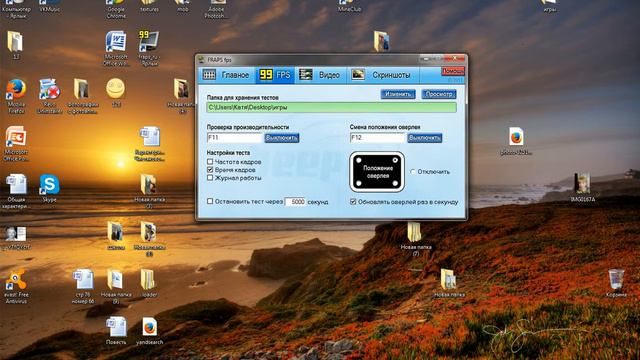The image size is (640, 360).
Task: Click Выключить next to the F12 hotkey
Action: (424, 138)
